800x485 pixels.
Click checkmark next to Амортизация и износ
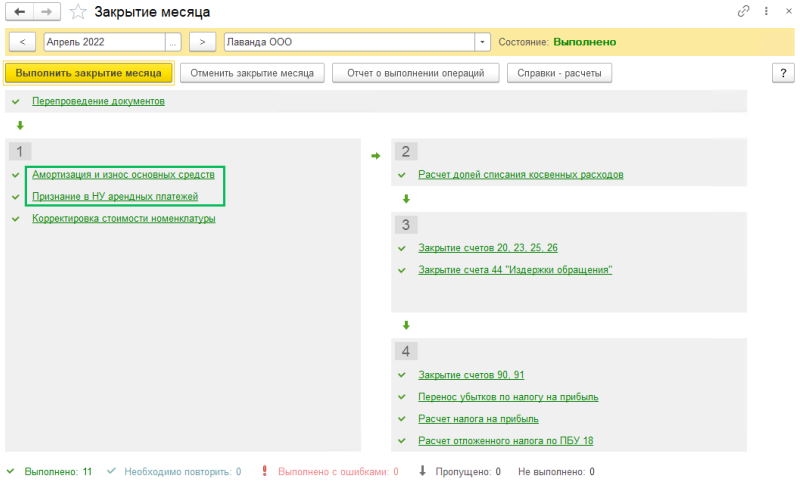point(16,175)
